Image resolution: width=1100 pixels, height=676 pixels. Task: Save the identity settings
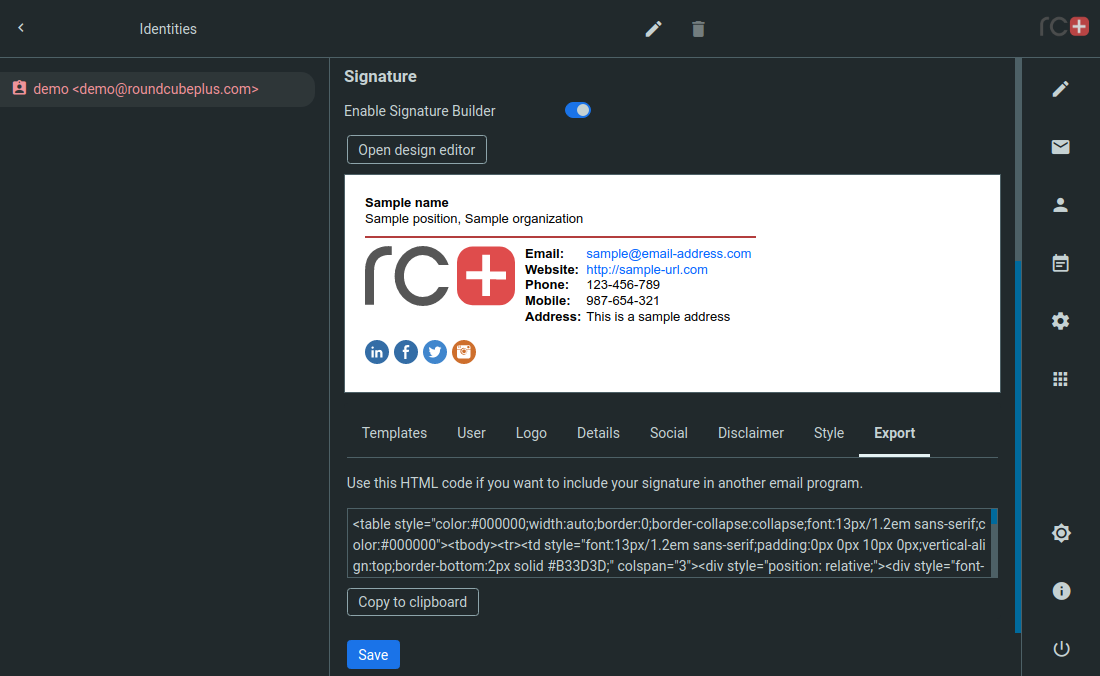pos(373,654)
